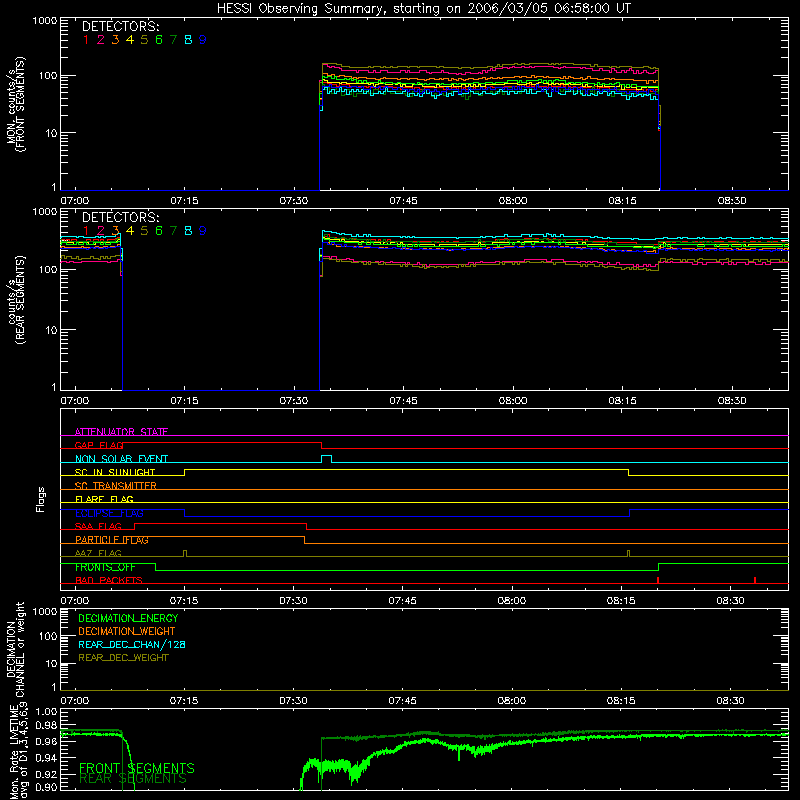Click the 07:15 tick label under decimation panel

pos(184,701)
